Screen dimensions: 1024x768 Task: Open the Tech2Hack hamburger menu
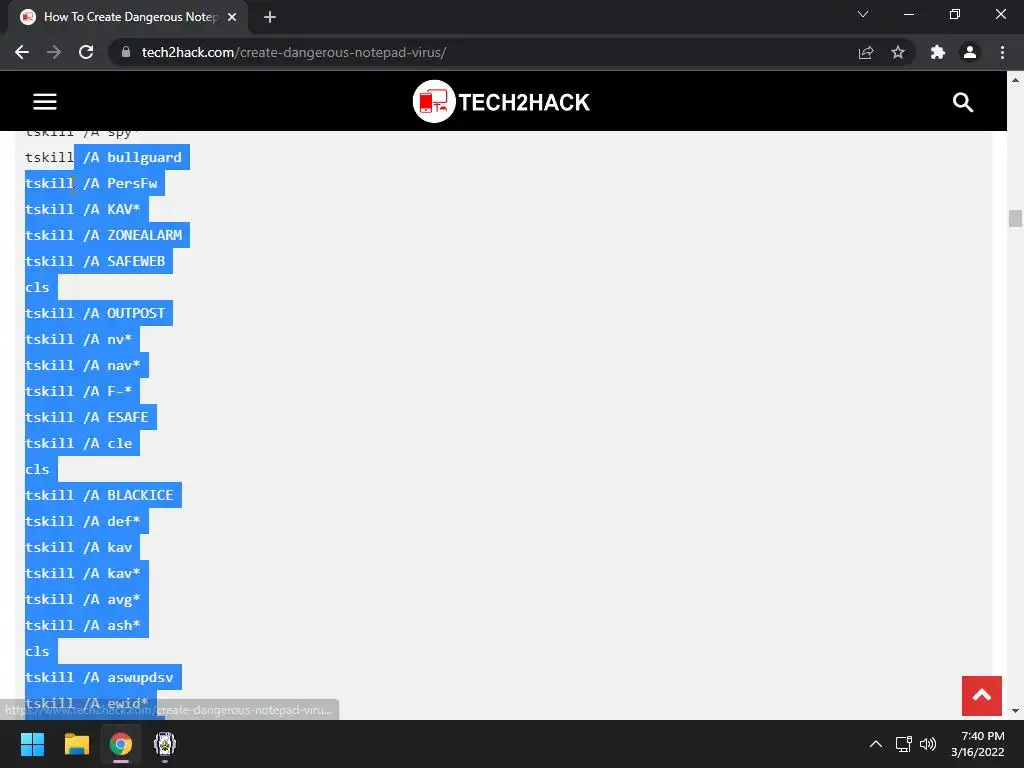click(x=45, y=101)
